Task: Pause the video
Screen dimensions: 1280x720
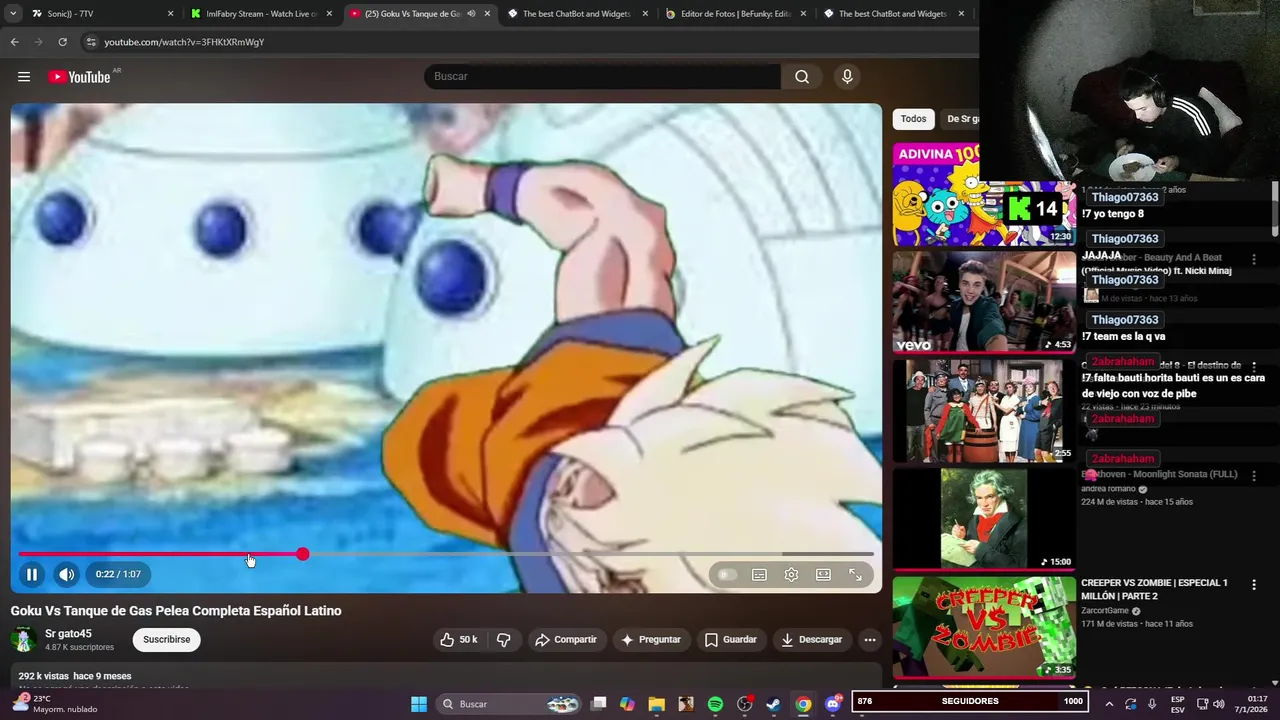Action: tap(32, 574)
